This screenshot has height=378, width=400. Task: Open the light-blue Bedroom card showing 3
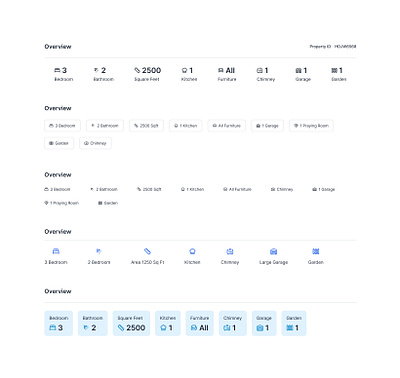pyautogui.click(x=59, y=323)
